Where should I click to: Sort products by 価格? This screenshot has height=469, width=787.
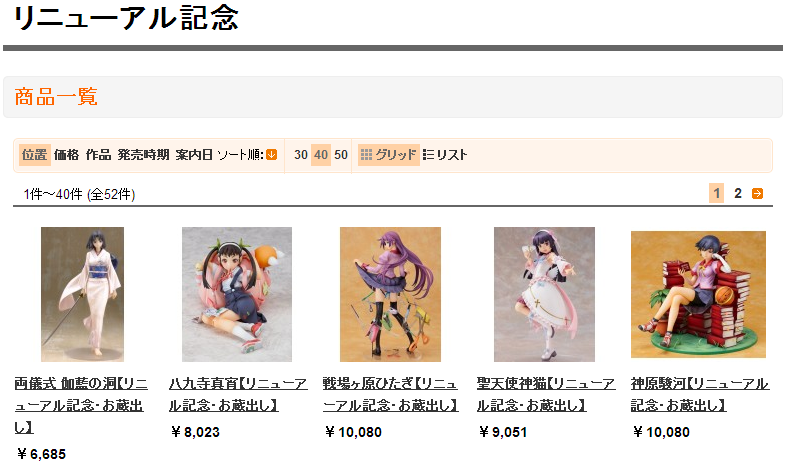tap(67, 155)
